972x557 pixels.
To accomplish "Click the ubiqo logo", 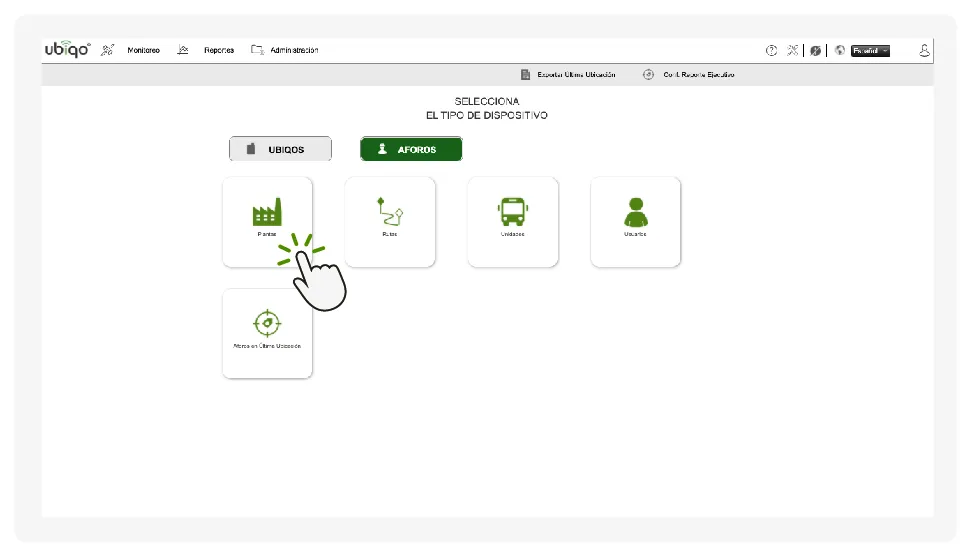I will click(x=67, y=50).
